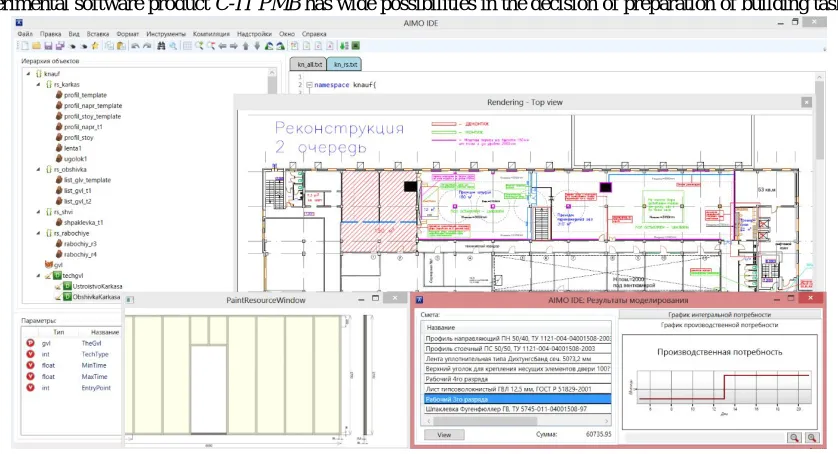The image size is (838, 454).
Task: Click the zoom-out magnifier in results graph
Action: point(794,437)
